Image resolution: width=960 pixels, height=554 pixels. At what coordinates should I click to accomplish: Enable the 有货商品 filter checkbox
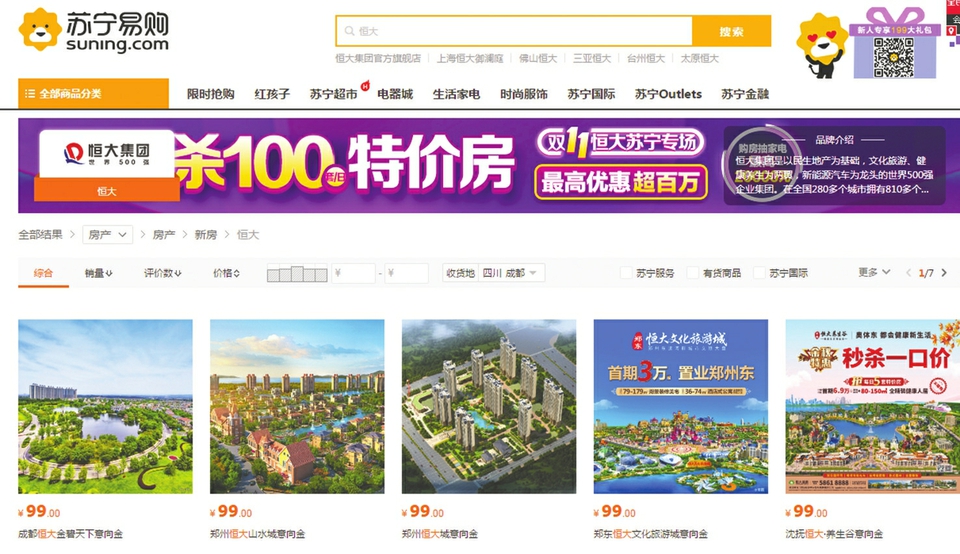(x=692, y=273)
